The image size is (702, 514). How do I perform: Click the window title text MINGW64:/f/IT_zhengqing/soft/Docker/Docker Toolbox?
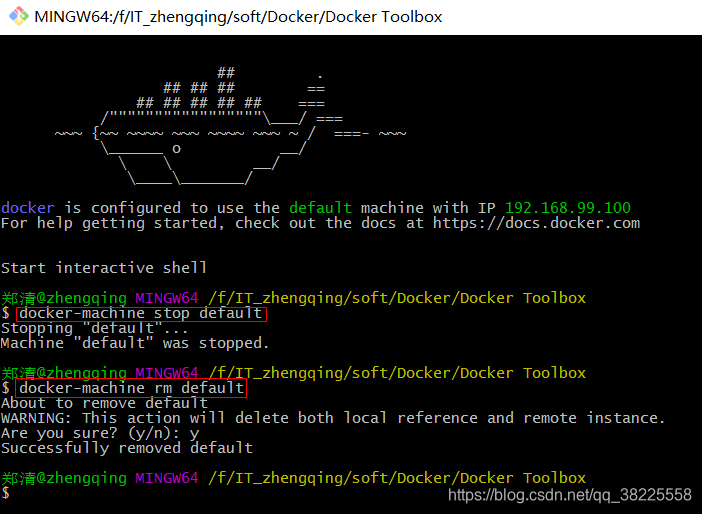pyautogui.click(x=238, y=17)
